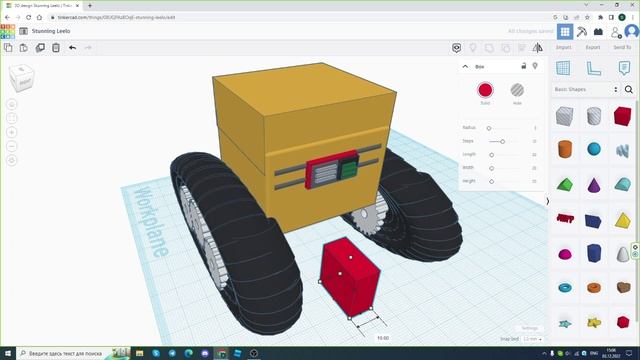
Task: Collapse the shapes panel with the chevron
Action: click(548, 201)
